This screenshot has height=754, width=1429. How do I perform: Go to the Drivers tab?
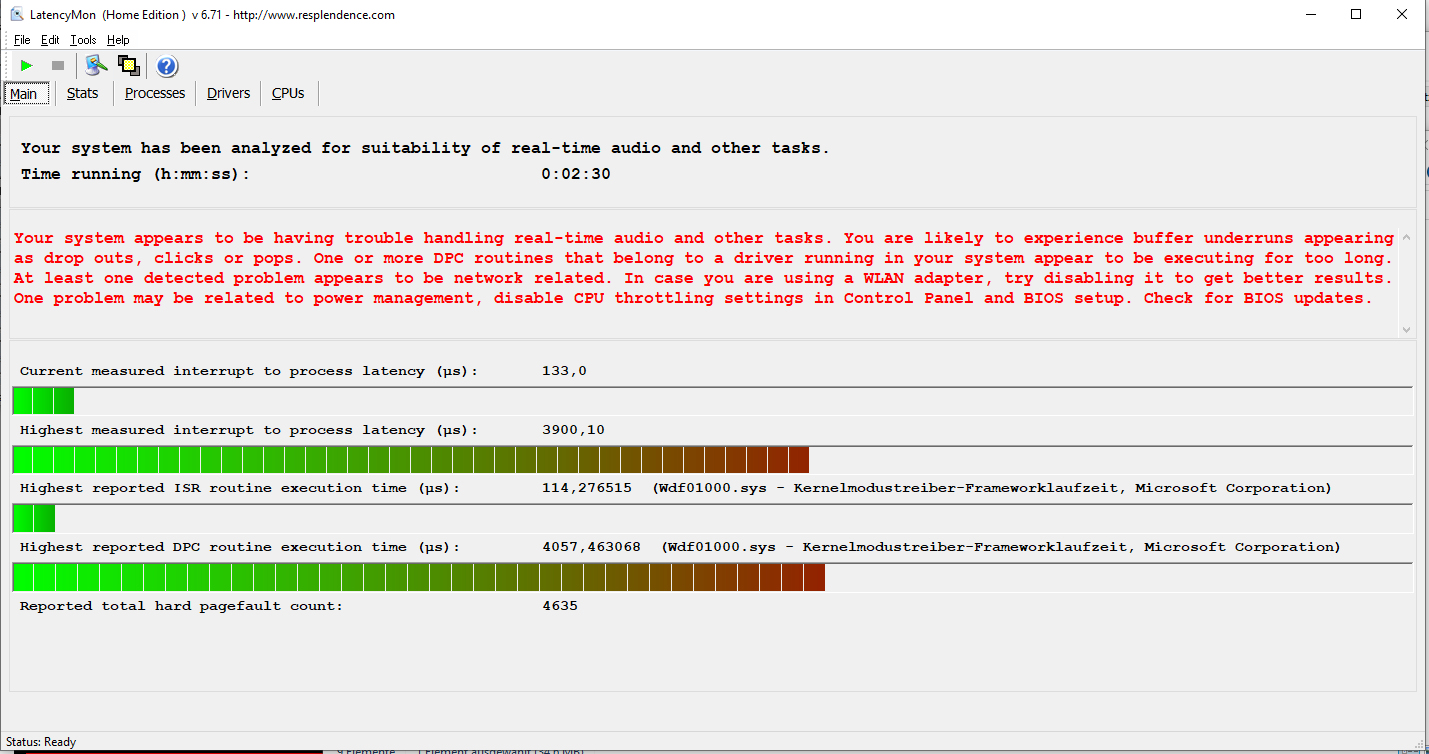pyautogui.click(x=228, y=93)
